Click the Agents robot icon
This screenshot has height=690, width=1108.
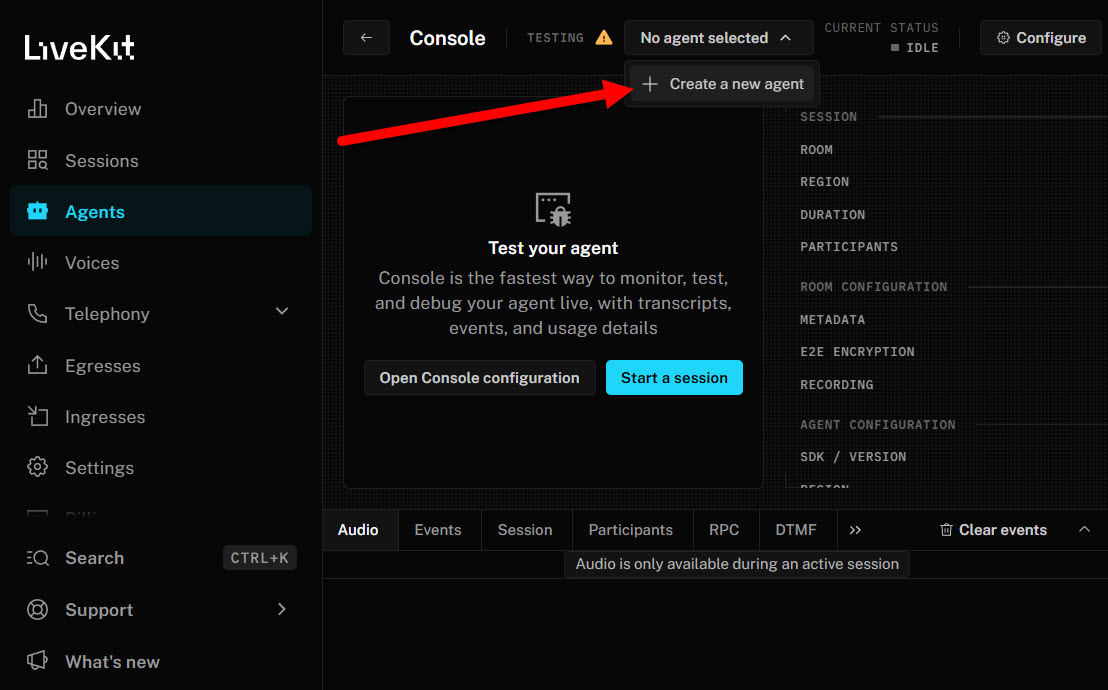pyautogui.click(x=37, y=211)
